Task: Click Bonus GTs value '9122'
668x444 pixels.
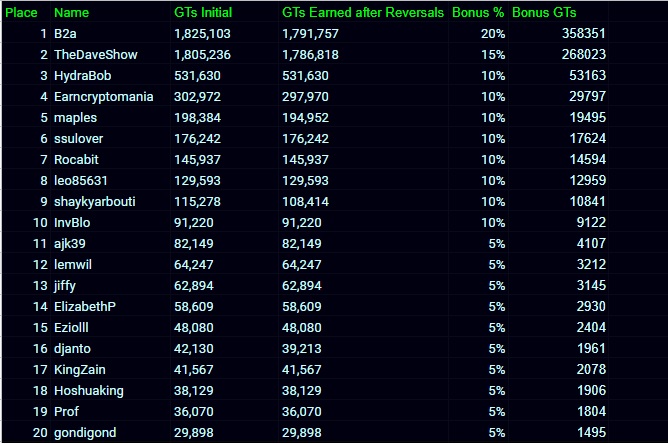Action: pyautogui.click(x=591, y=222)
